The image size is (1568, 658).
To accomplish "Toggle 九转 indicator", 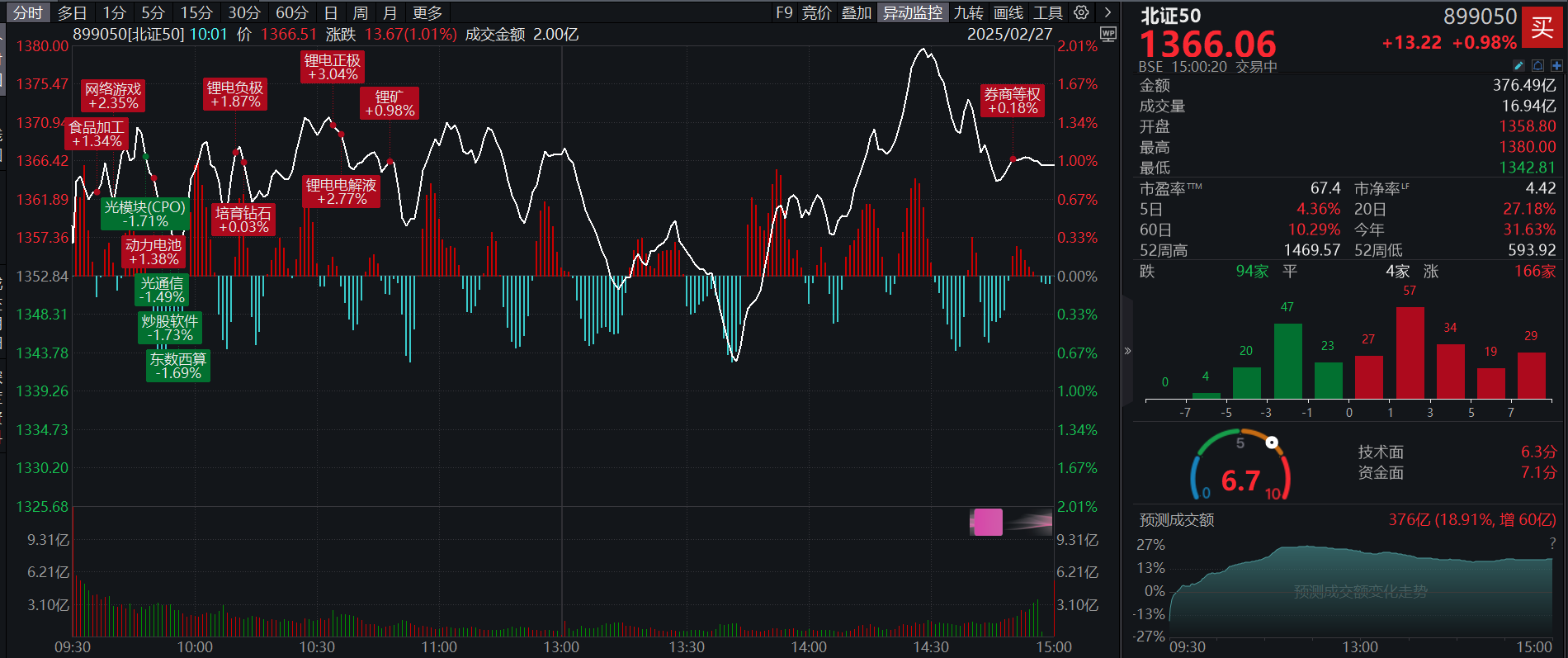I will [969, 12].
